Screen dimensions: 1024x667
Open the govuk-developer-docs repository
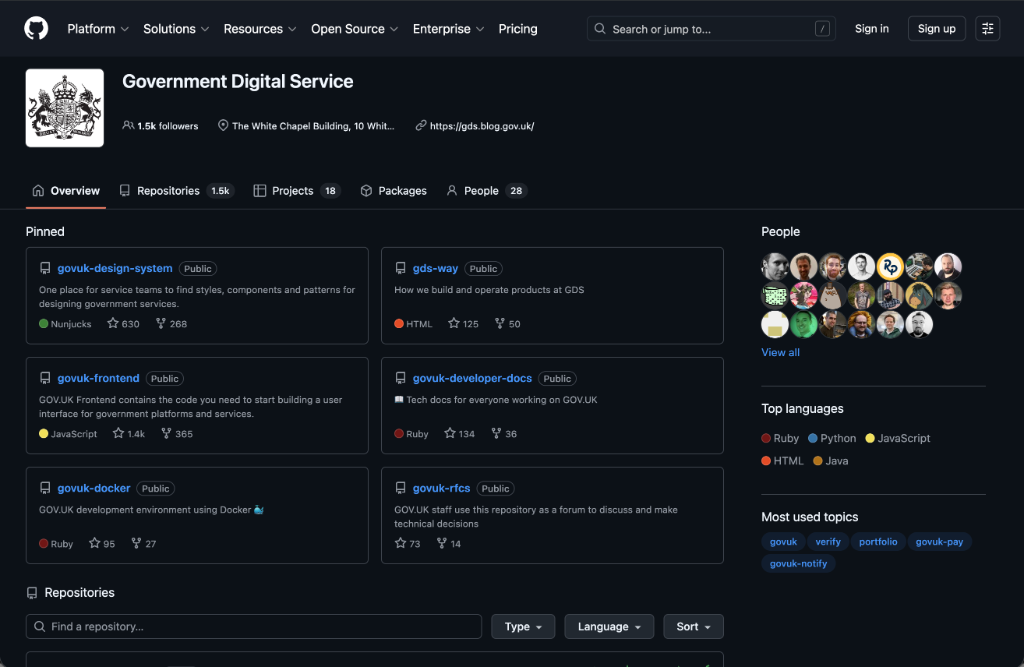coord(472,378)
